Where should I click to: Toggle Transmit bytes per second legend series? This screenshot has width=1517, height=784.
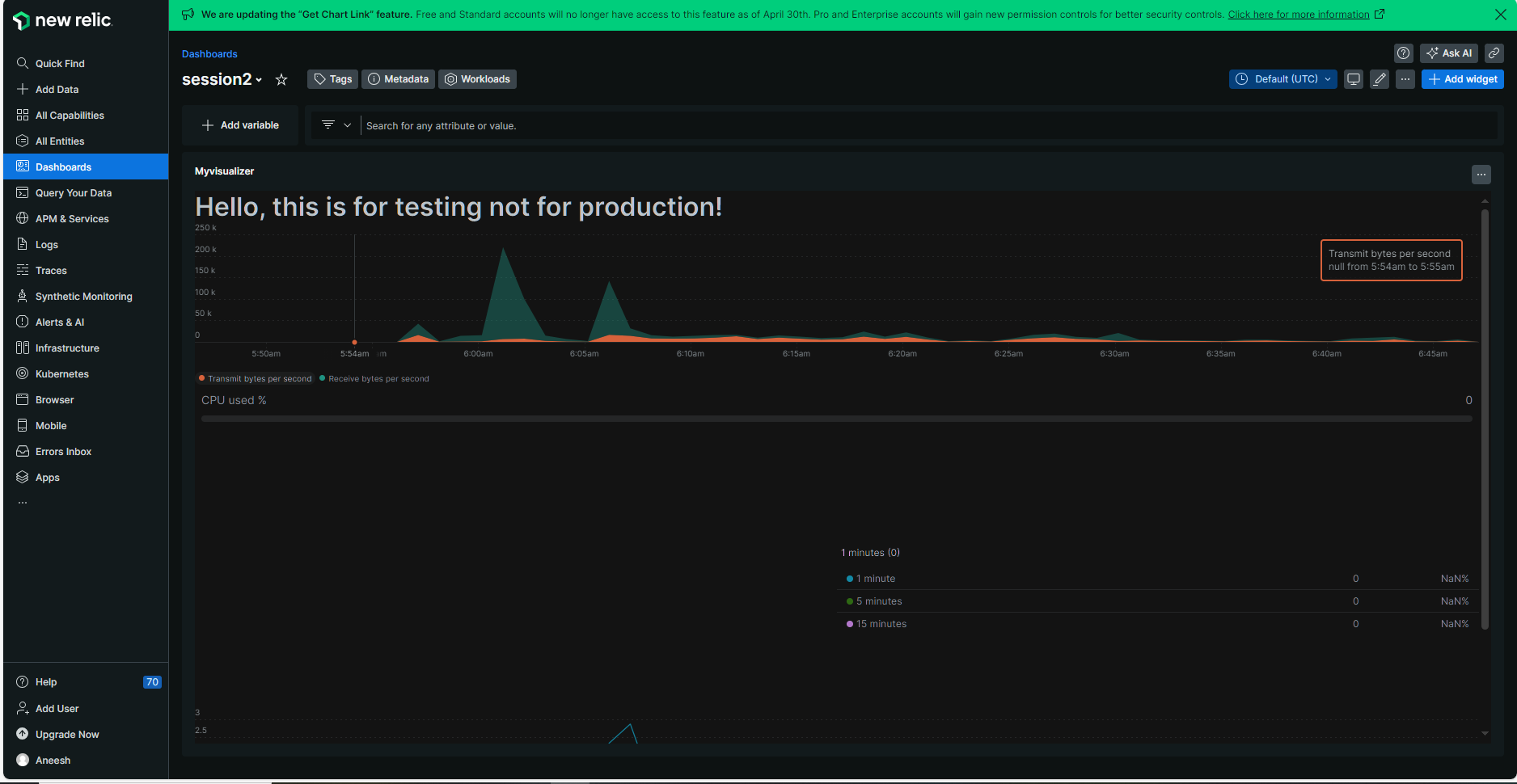256,379
